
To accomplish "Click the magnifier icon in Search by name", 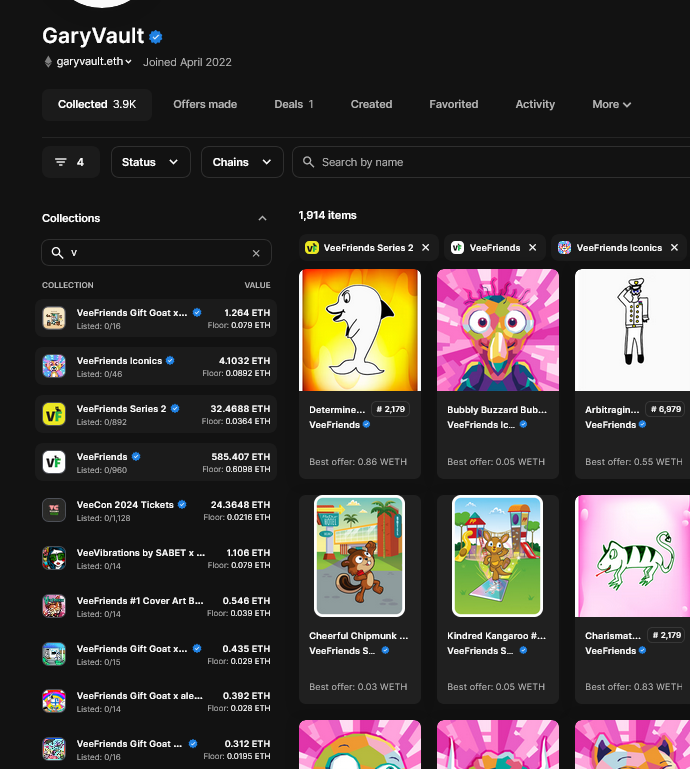I will click(x=308, y=162).
